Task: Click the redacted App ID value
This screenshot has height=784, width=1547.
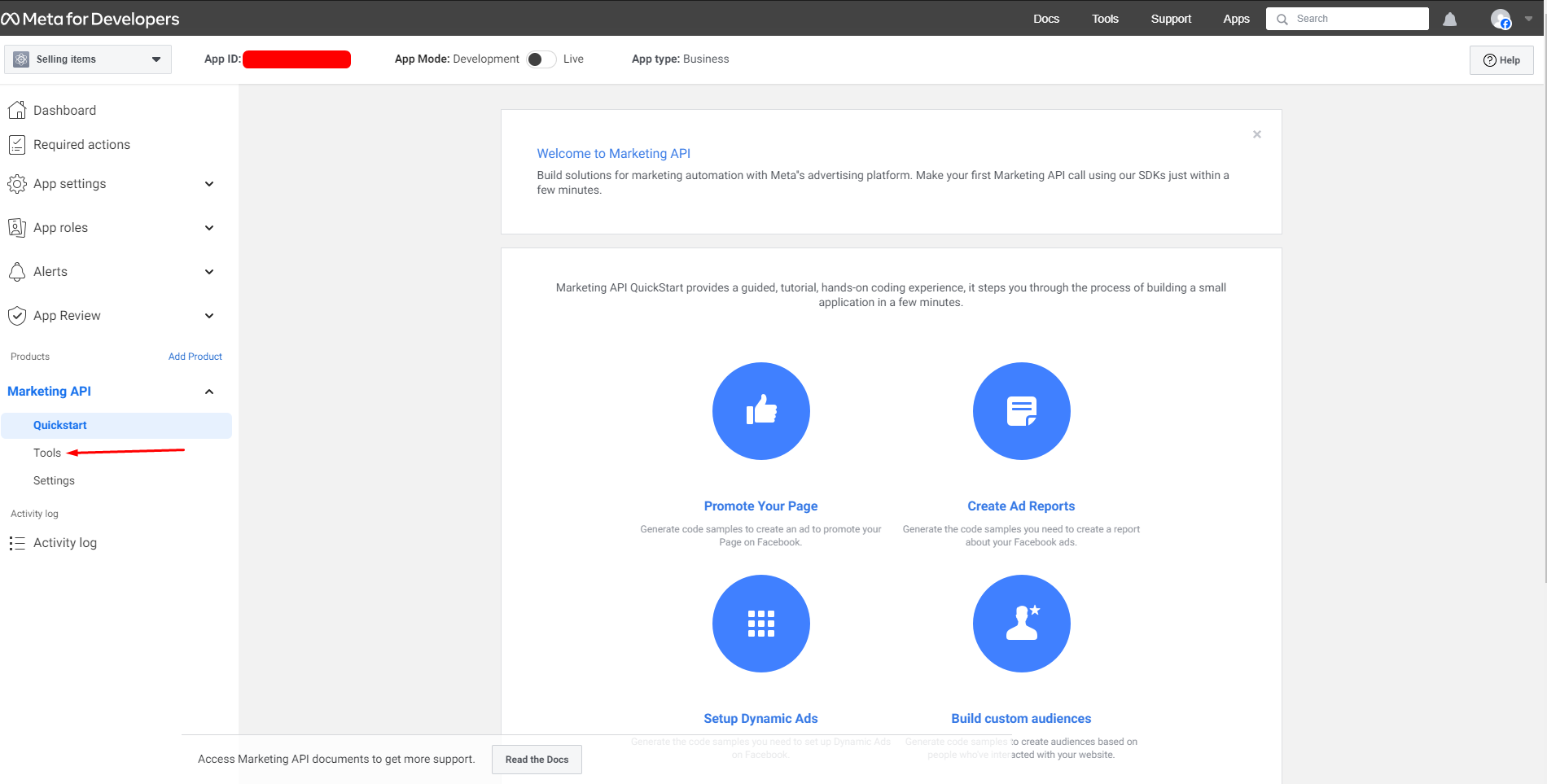Action: tap(296, 59)
